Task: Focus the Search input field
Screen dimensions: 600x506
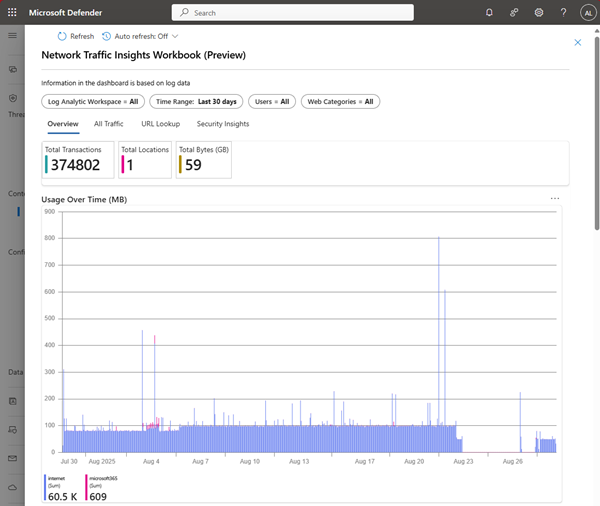Action: (293, 12)
